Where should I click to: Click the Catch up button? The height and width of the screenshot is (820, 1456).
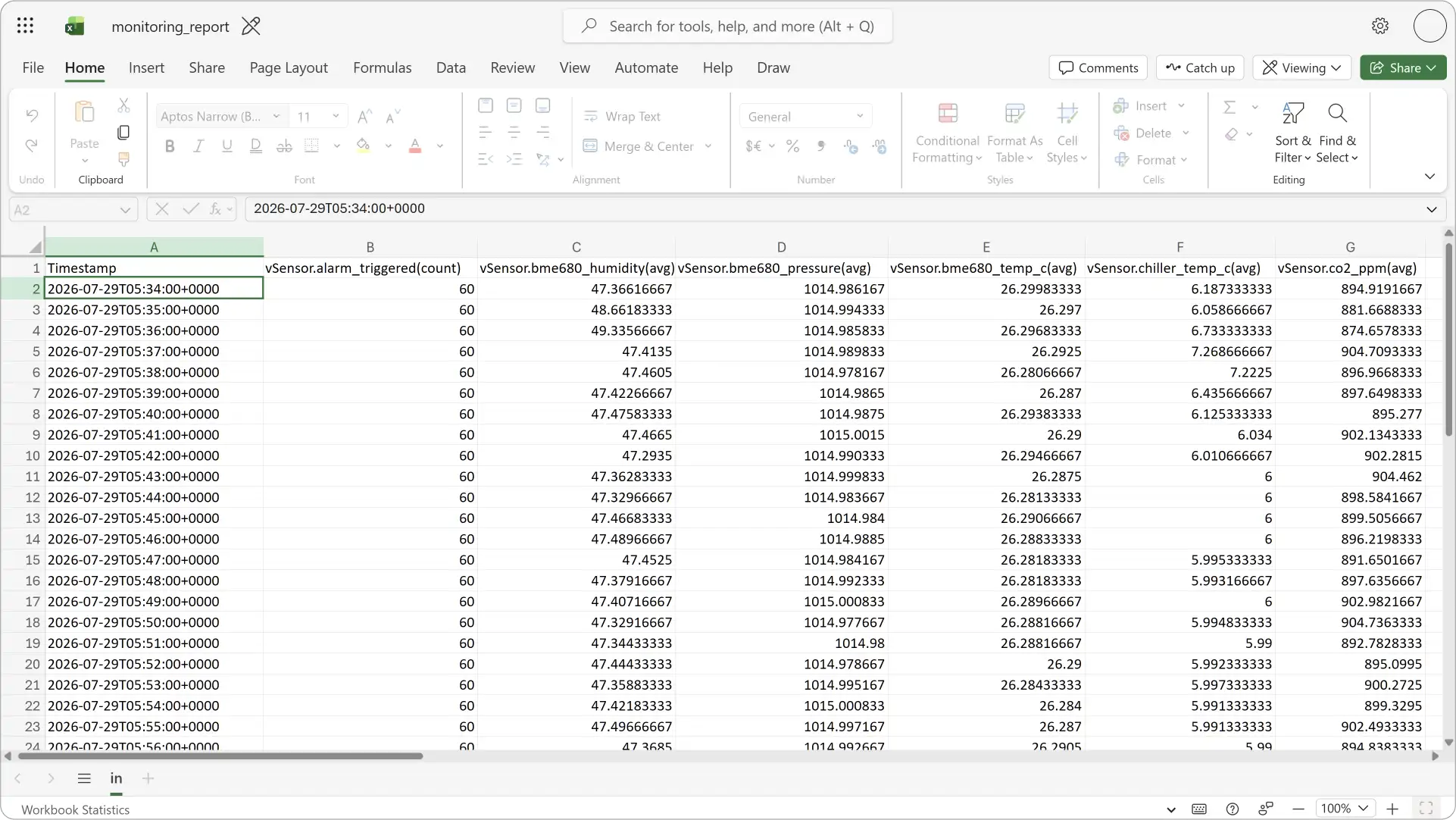pyautogui.click(x=1201, y=67)
